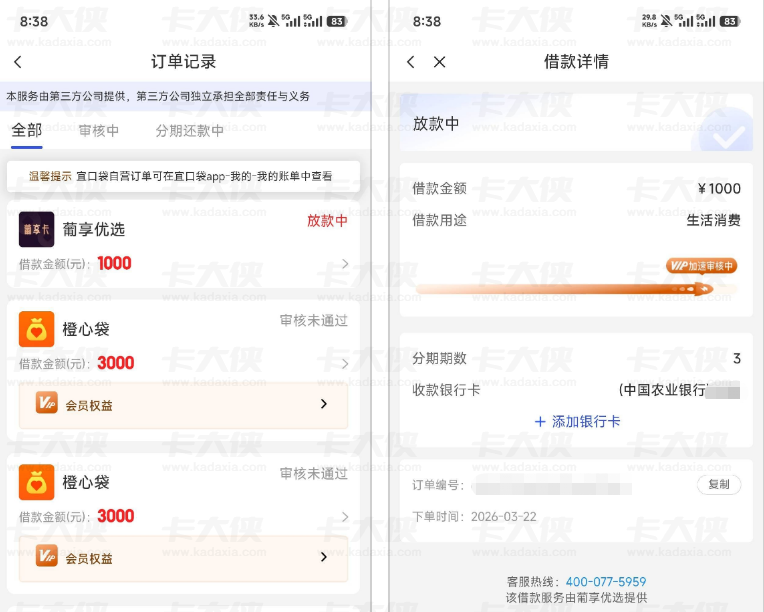The height and width of the screenshot is (612, 764).
Task: Tap the plus icon beside 添加银行卡
Action: pyautogui.click(x=540, y=421)
